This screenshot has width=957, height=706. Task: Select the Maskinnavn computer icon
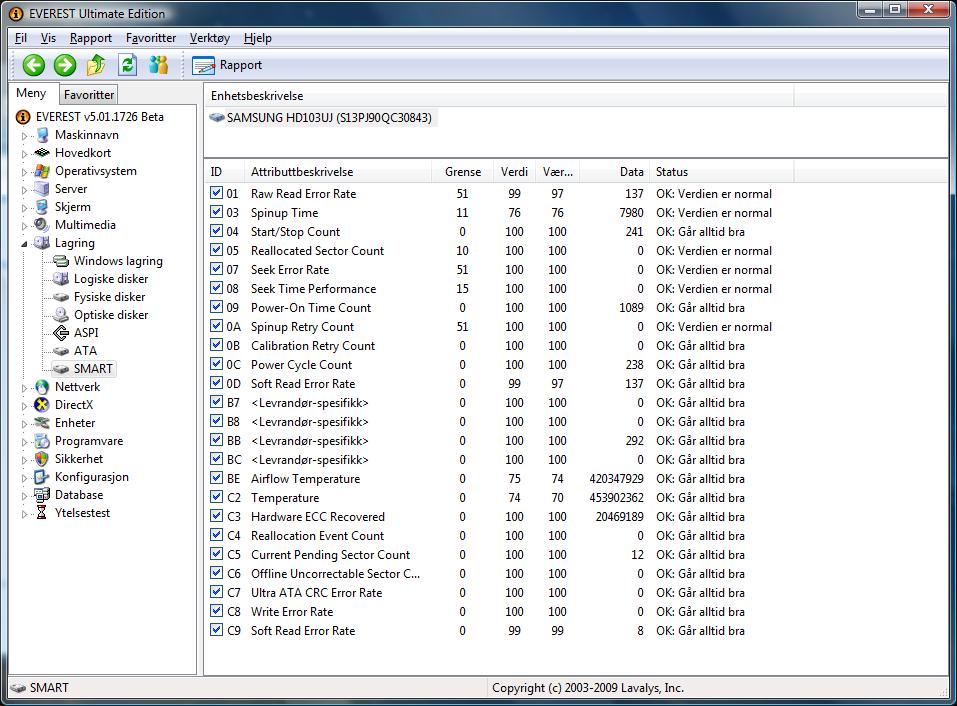point(42,135)
